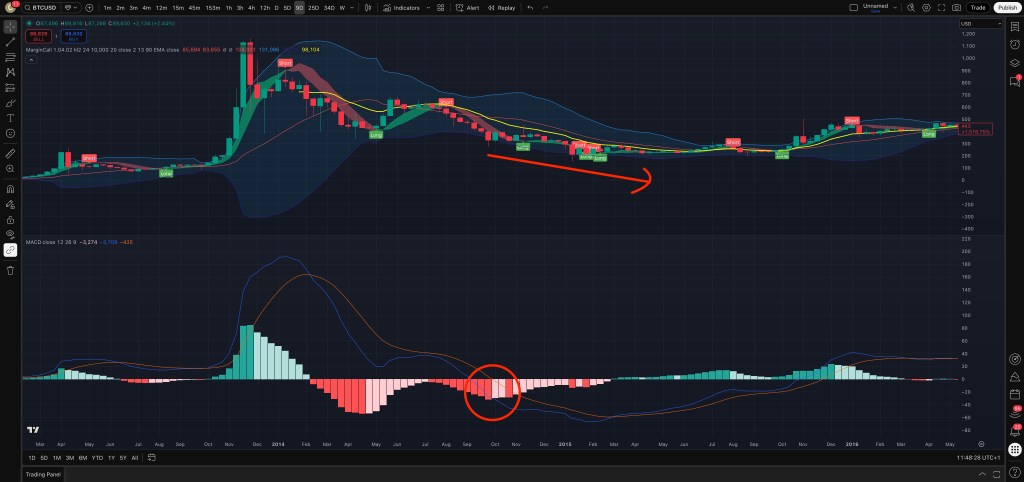Delete drawings with trash icon
Screen dimensions: 1024x482
point(10,270)
